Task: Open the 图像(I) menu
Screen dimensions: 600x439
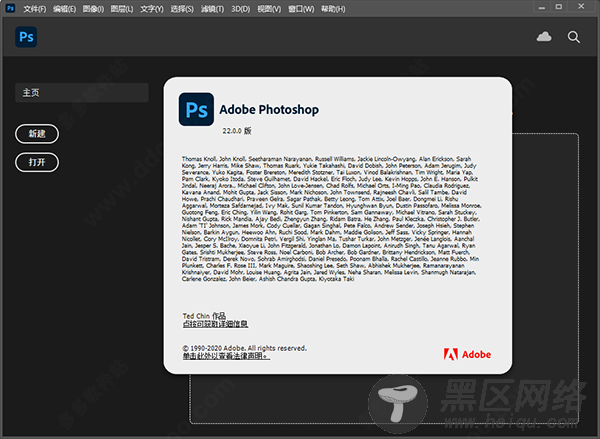Action: [x=93, y=9]
